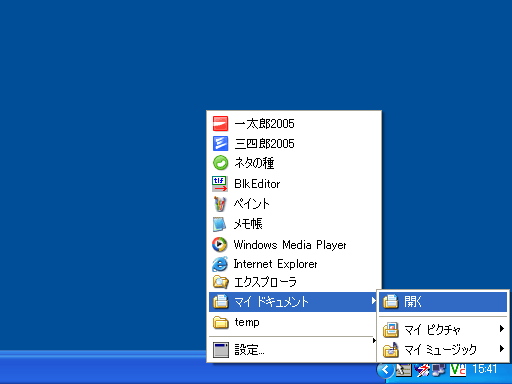The height and width of the screenshot is (384, 512).
Task: Start BlkEditor from the launcher menu
Action: point(293,184)
